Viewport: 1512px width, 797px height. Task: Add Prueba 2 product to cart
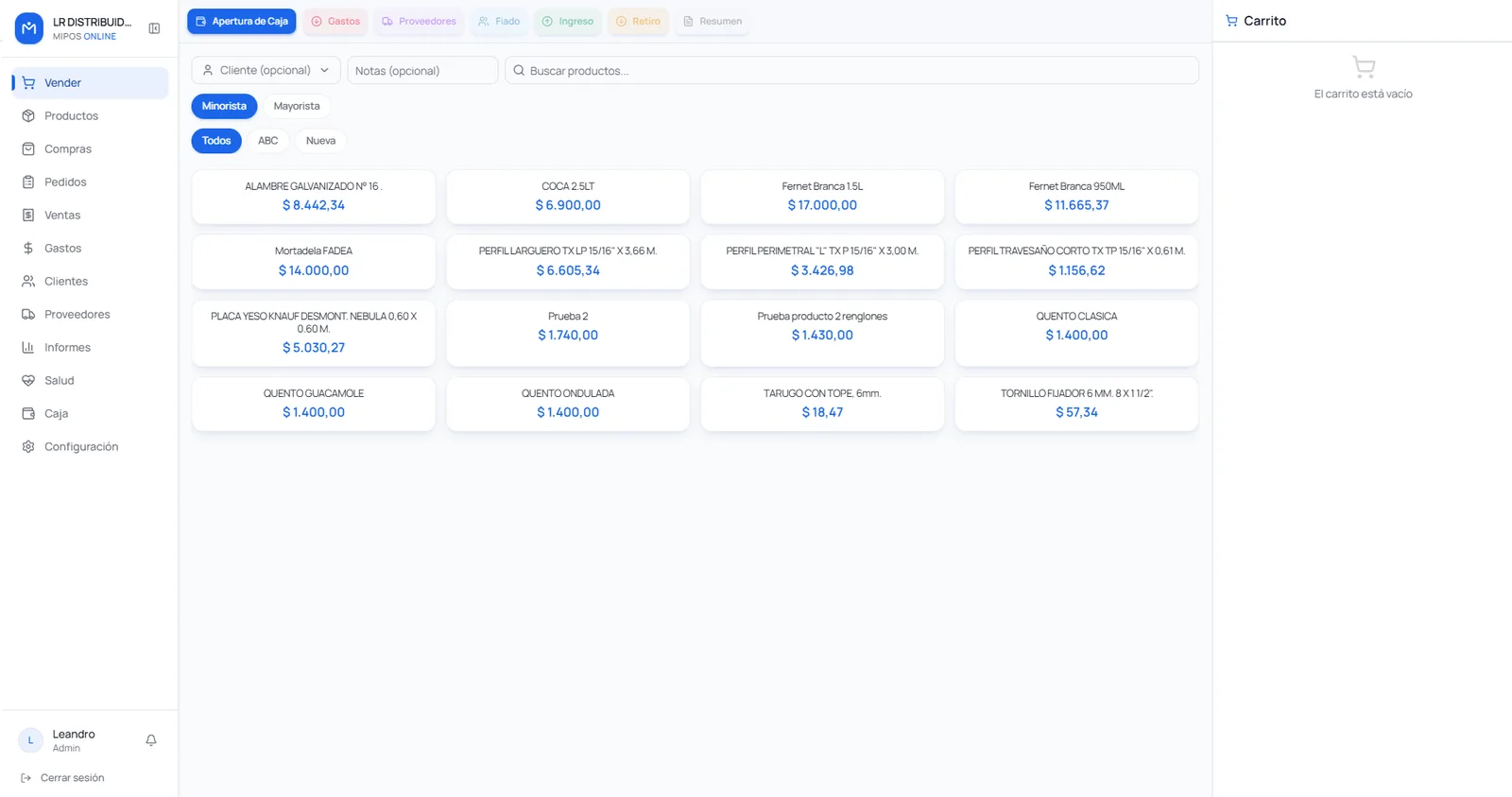tap(568, 333)
